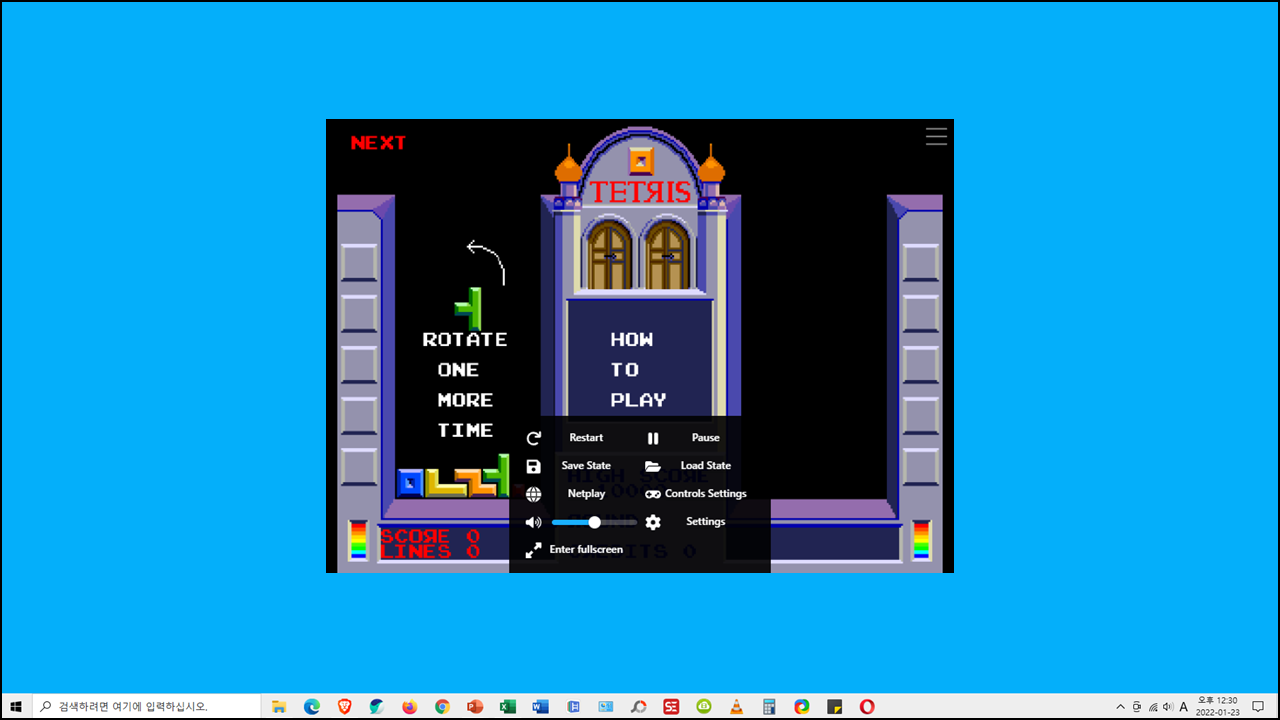Click the taskbar search box
Image resolution: width=1280 pixels, height=720 pixels.
(146, 706)
